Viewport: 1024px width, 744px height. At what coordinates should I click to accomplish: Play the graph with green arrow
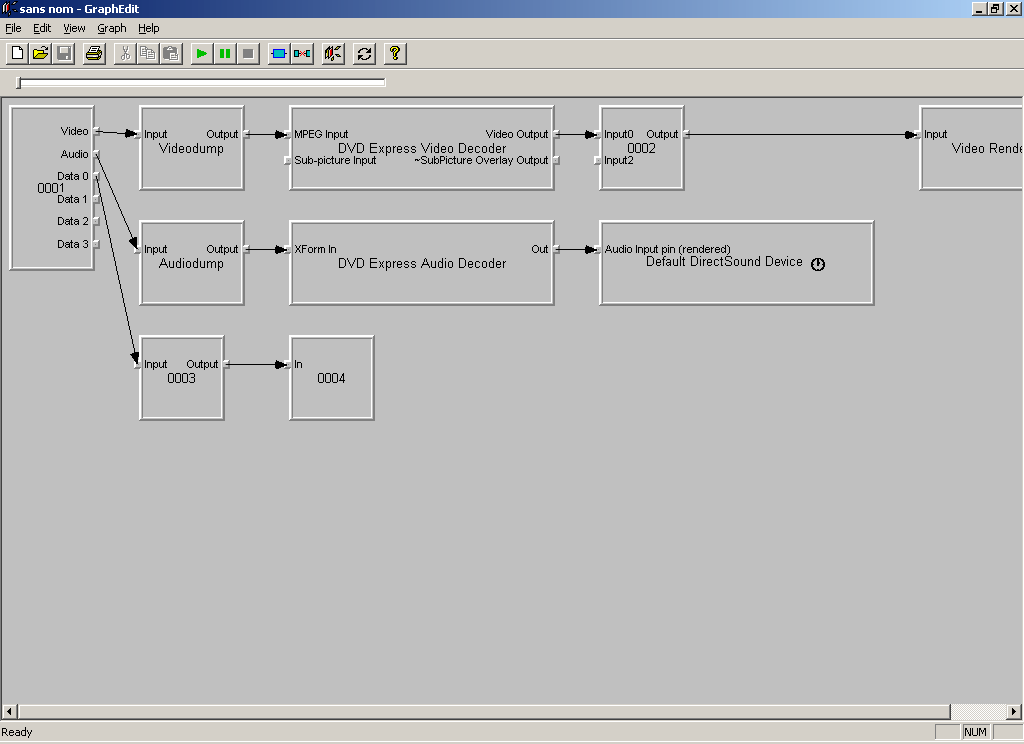pos(202,54)
